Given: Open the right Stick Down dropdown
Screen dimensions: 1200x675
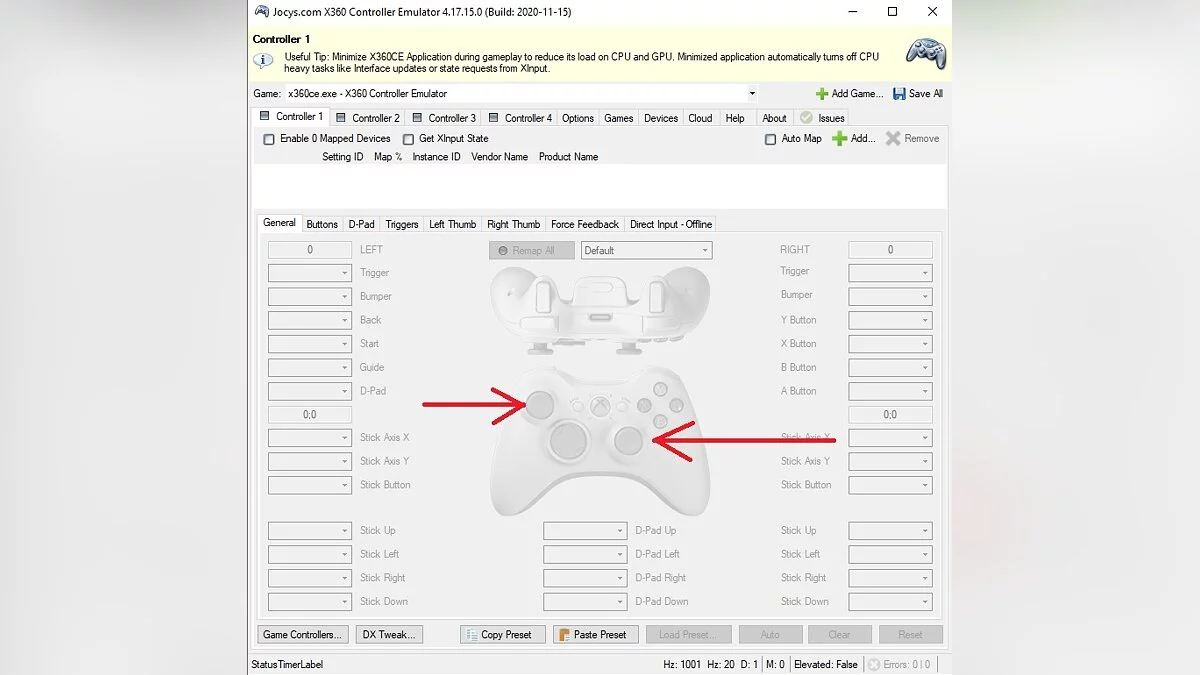Looking at the screenshot, I should (x=890, y=602).
